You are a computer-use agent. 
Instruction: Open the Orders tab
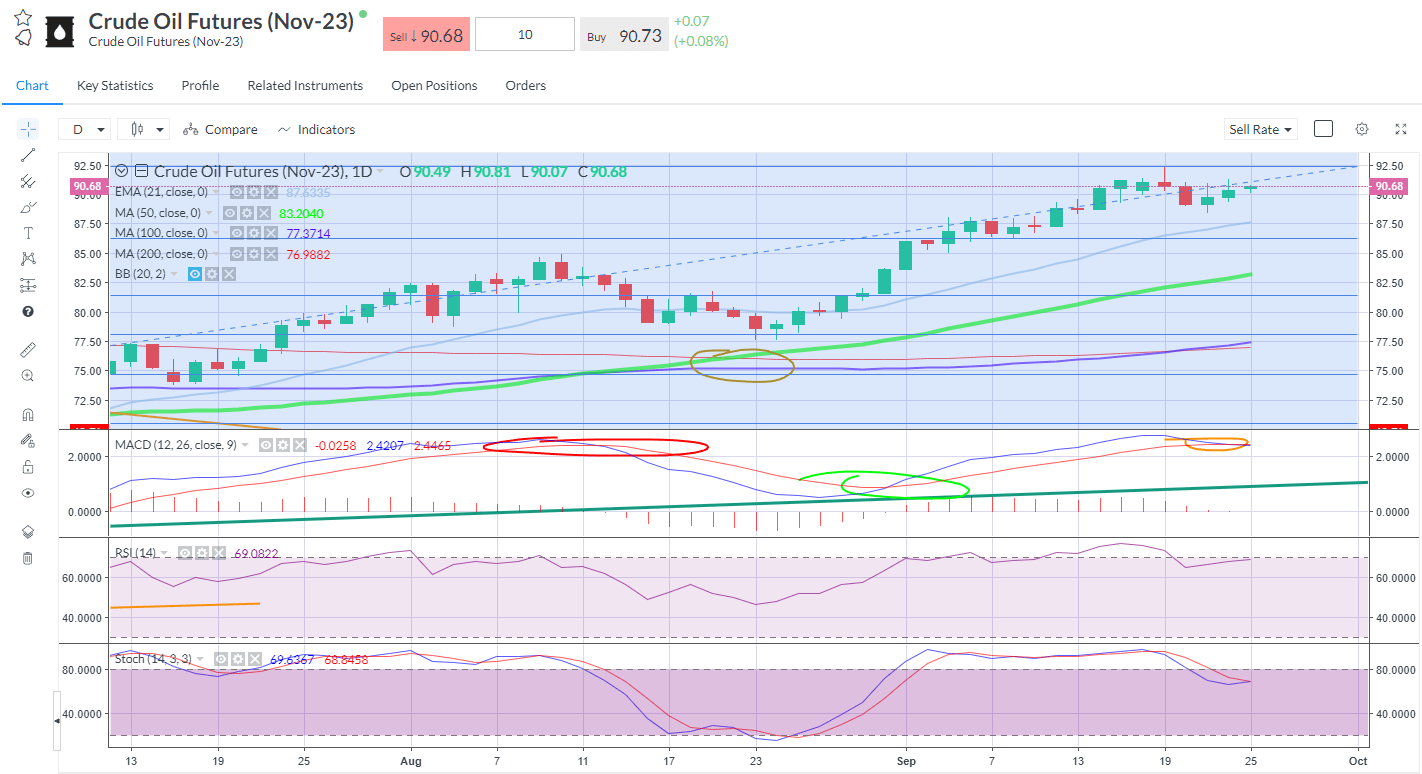pyautogui.click(x=526, y=85)
